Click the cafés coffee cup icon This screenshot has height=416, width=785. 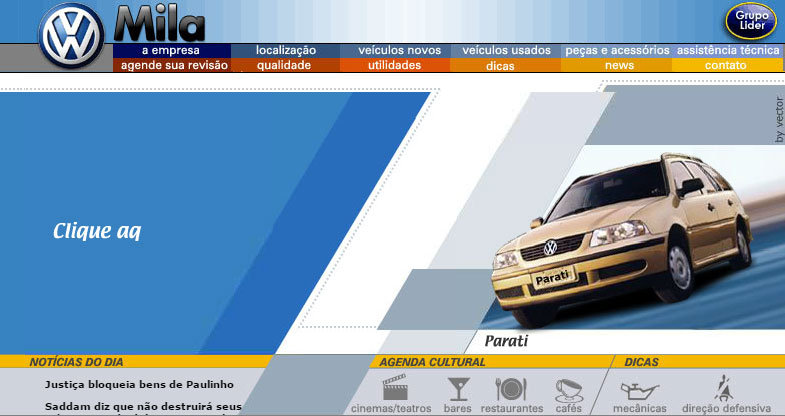point(569,390)
